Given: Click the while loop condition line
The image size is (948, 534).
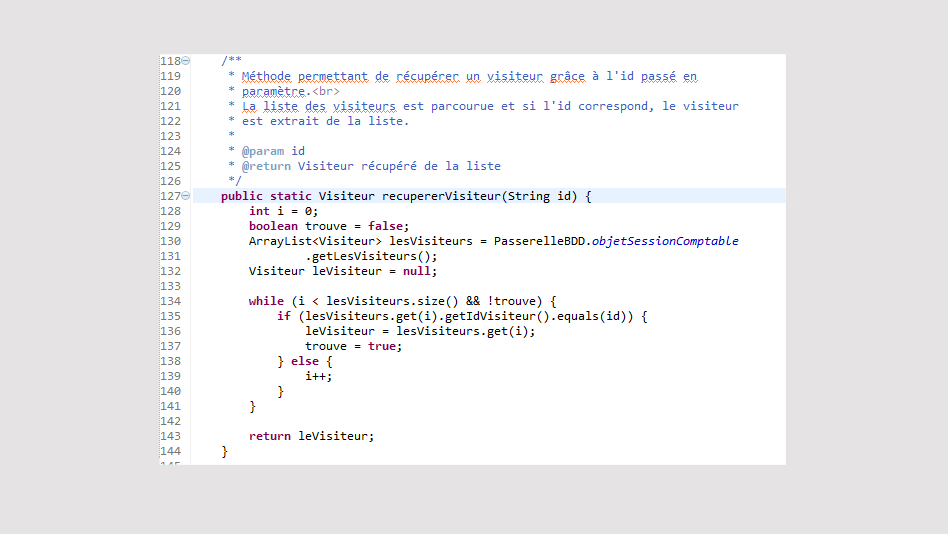Looking at the screenshot, I should click(x=403, y=301).
